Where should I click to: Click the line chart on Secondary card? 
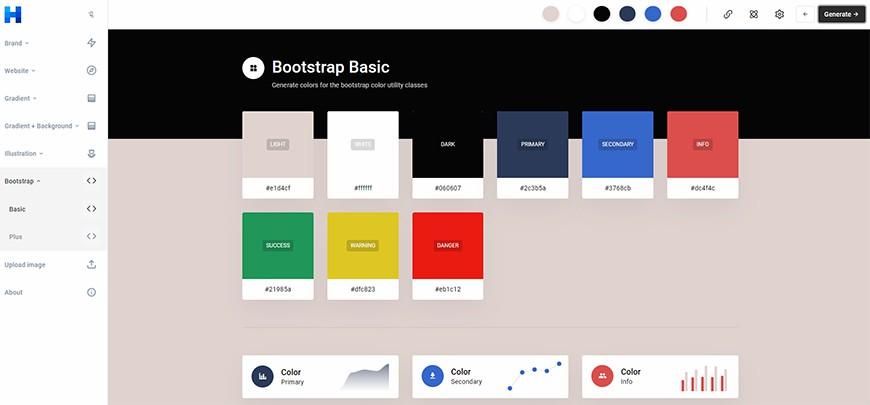(534, 376)
